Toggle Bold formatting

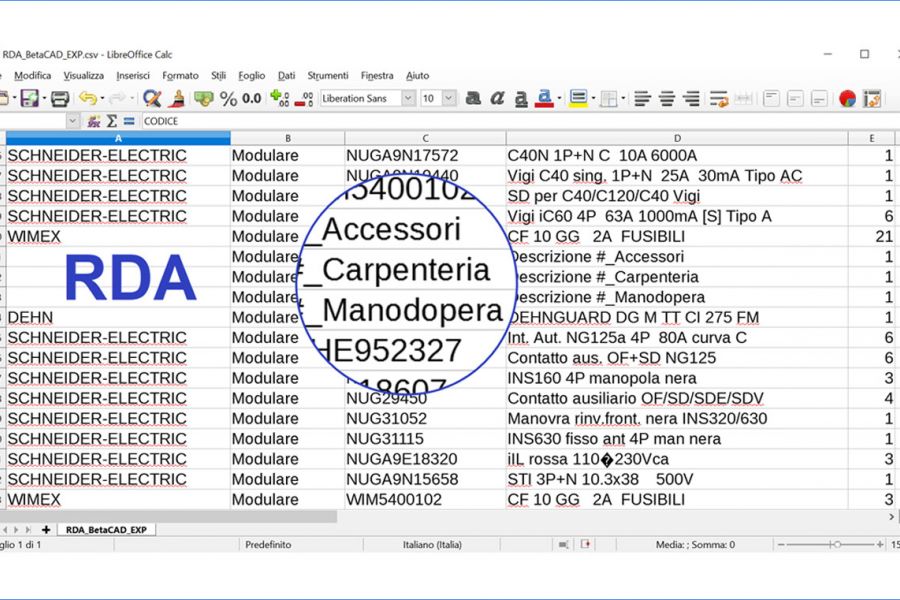click(474, 99)
